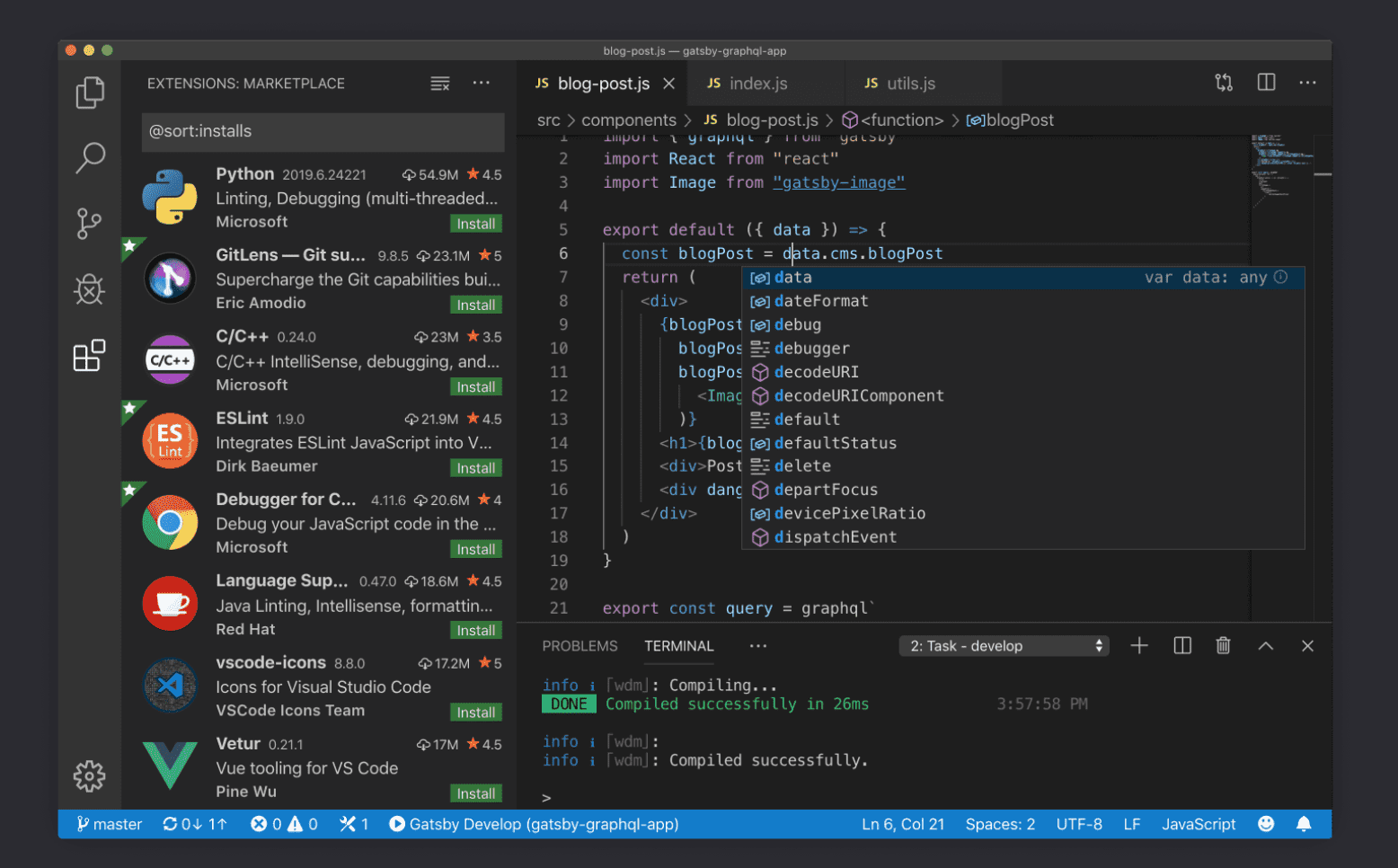Add new terminal with plus icon
The height and width of the screenshot is (868, 1398).
(x=1139, y=645)
